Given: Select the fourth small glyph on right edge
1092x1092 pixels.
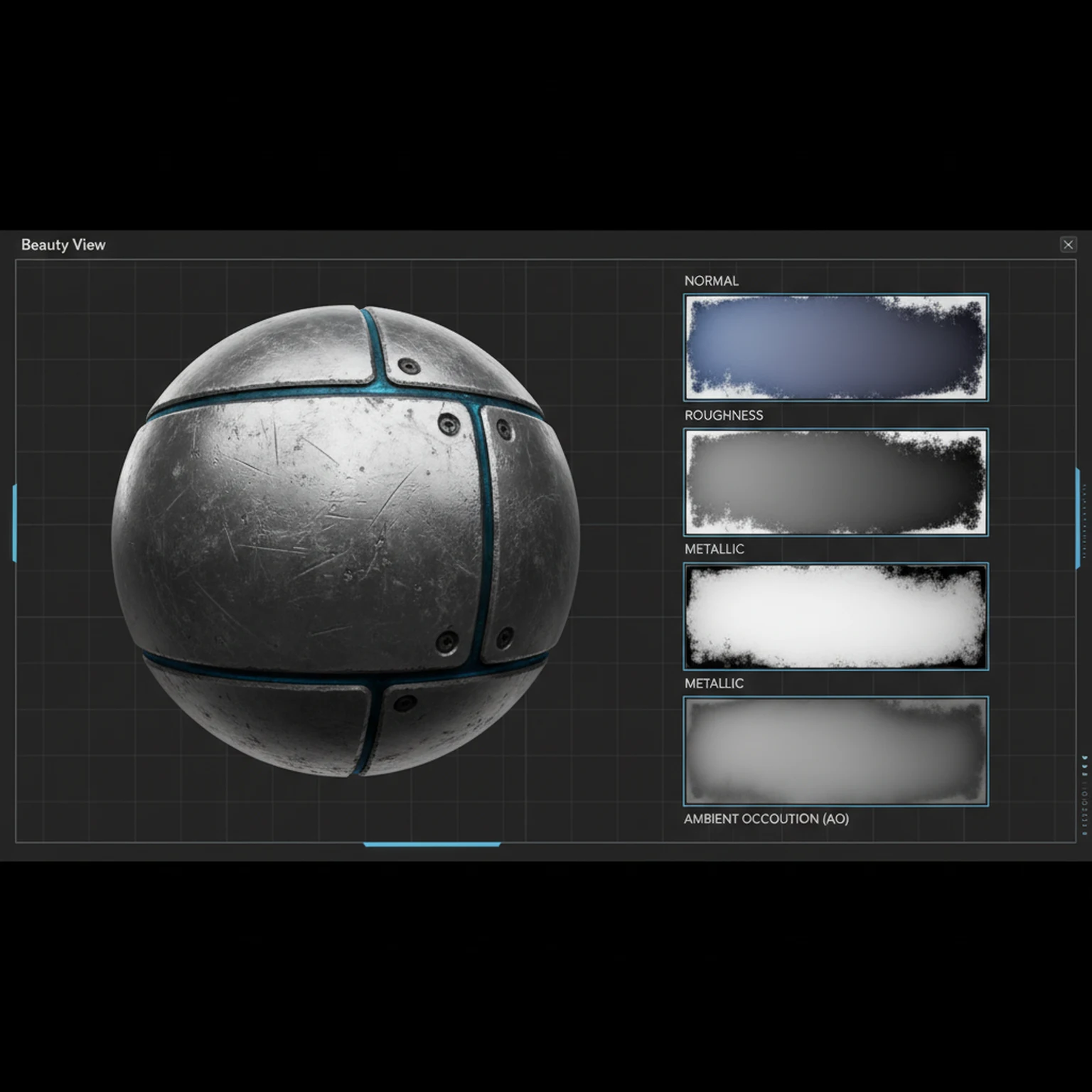Looking at the screenshot, I should [1083, 783].
